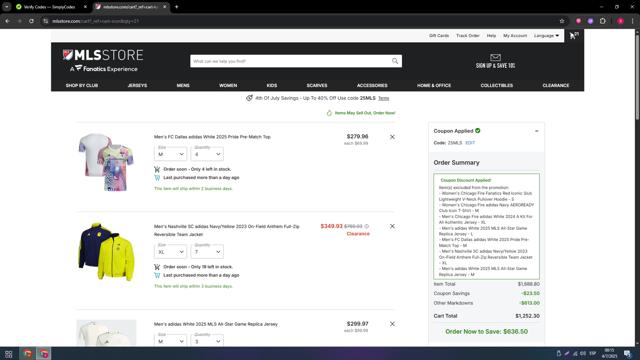This screenshot has height=360, width=640.
Task: Open the Chrome taskbar icon
Action: coord(44,353)
